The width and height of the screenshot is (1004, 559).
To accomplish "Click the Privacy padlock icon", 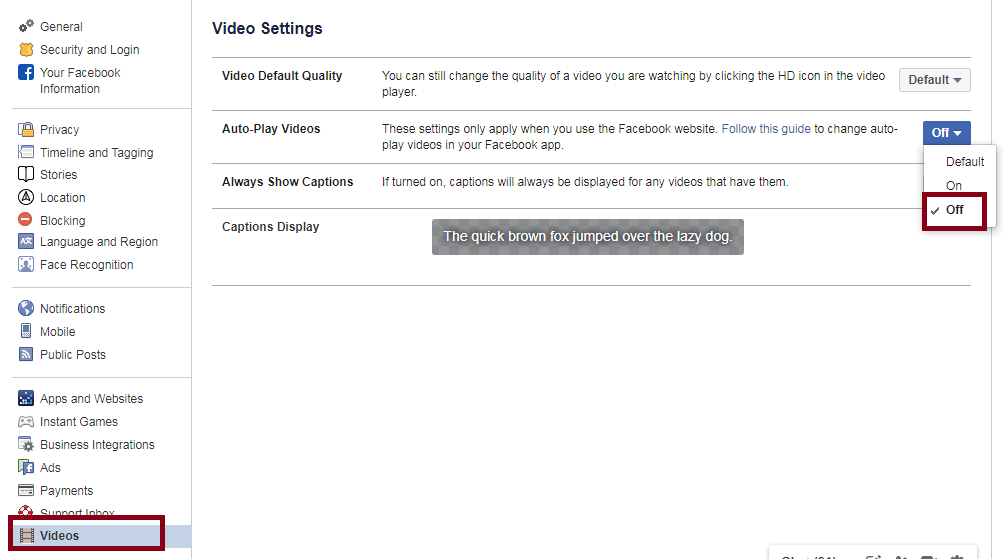I will tap(26, 129).
